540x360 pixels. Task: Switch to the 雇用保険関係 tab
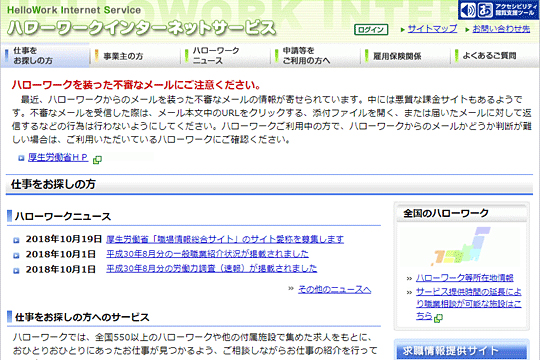[x=405, y=55]
